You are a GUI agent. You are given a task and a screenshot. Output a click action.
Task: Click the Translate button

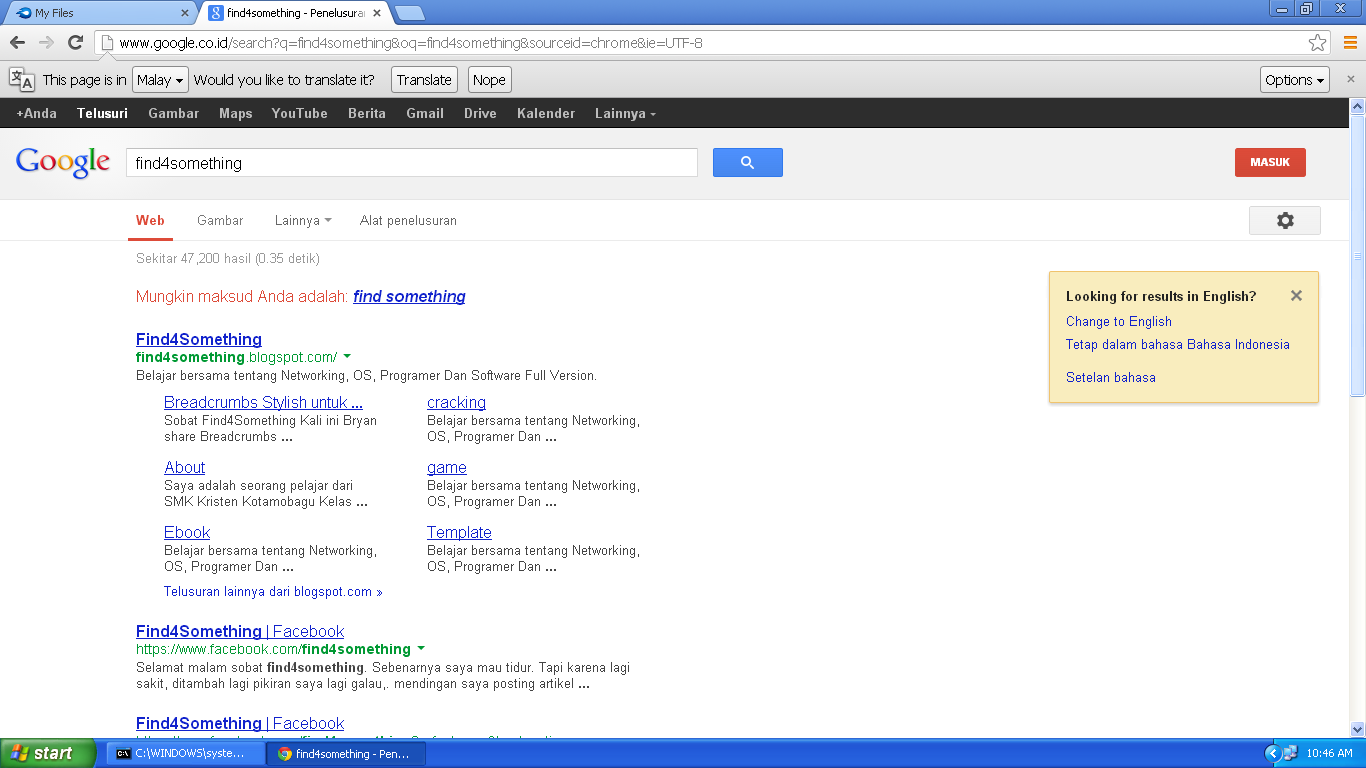[x=424, y=80]
